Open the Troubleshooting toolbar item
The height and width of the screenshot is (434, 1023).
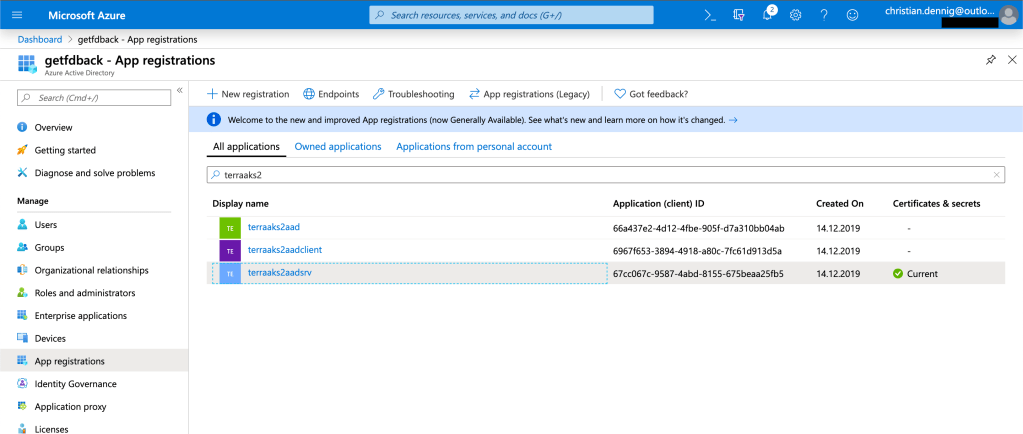coord(413,94)
